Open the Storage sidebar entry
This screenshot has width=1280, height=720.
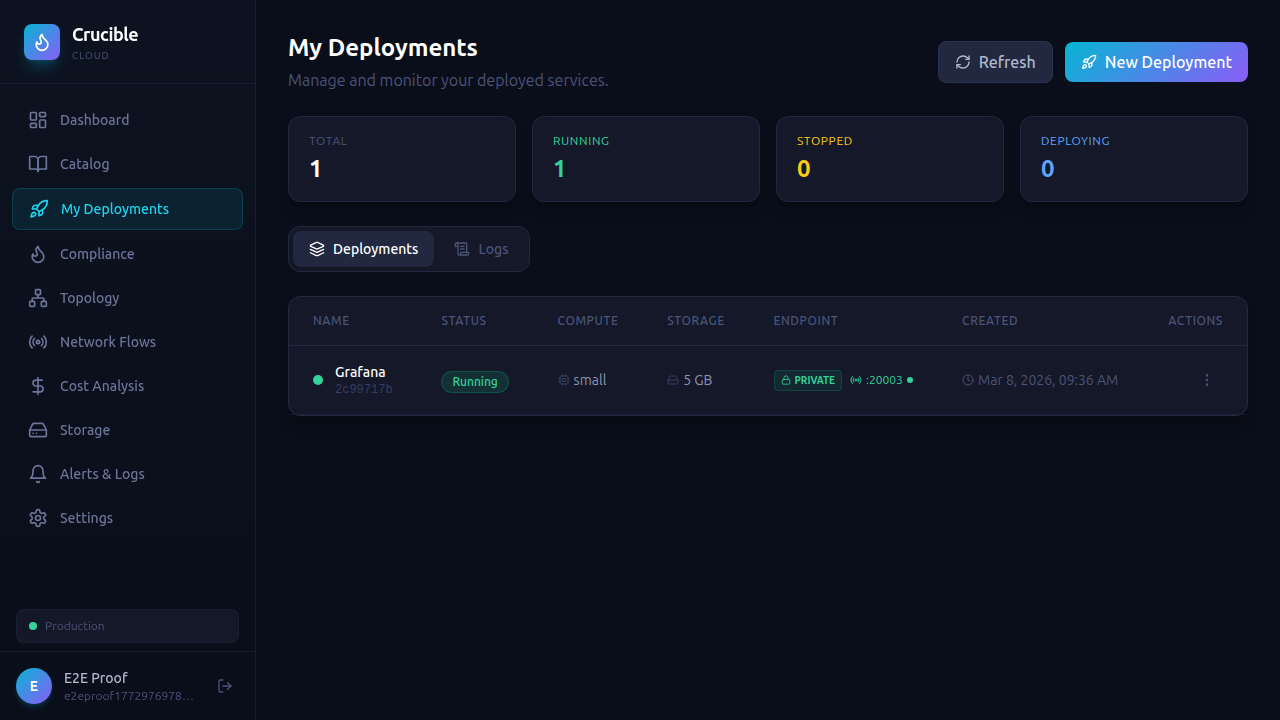84,429
